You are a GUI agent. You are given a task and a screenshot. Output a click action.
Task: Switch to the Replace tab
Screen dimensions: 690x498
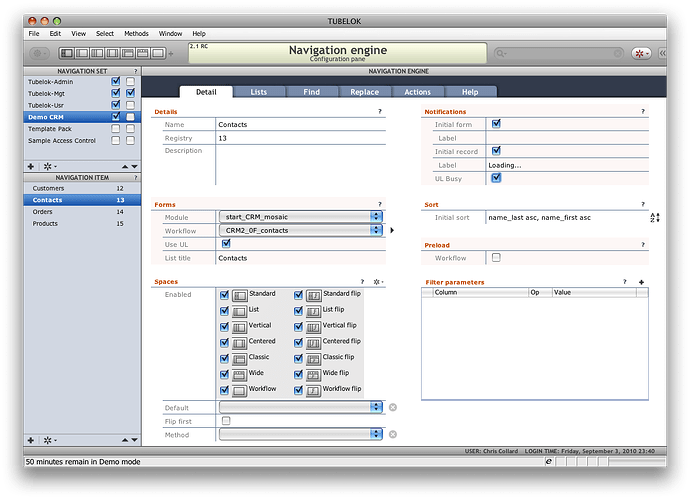[x=364, y=92]
